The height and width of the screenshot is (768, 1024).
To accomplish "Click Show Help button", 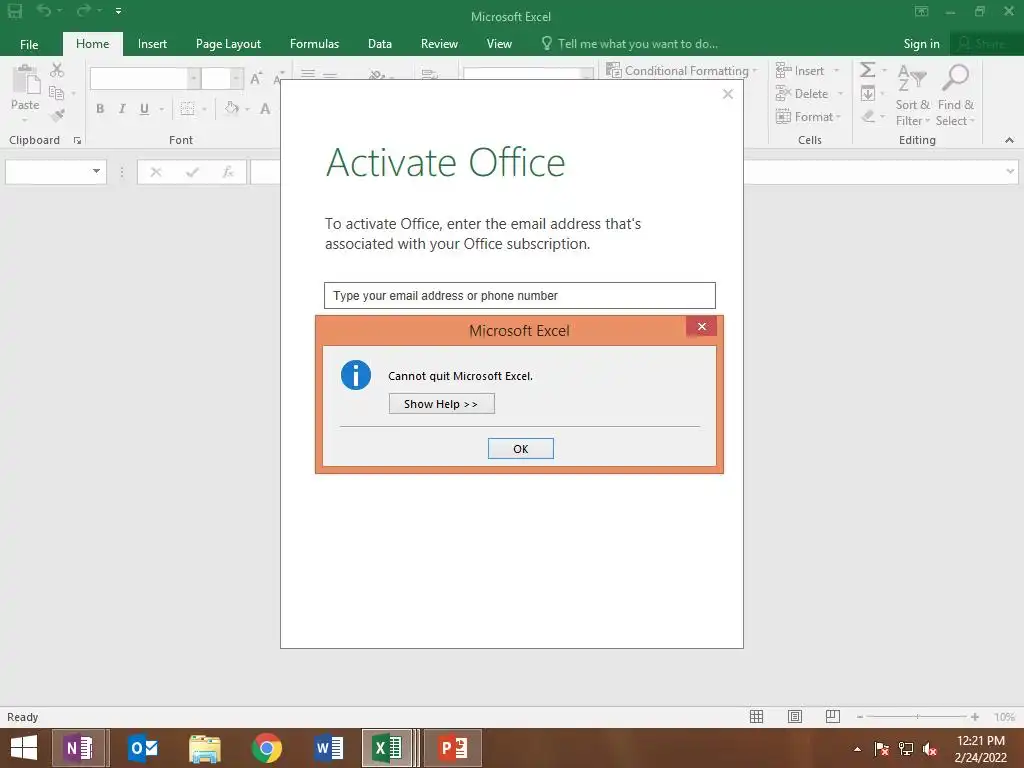I will tap(441, 404).
